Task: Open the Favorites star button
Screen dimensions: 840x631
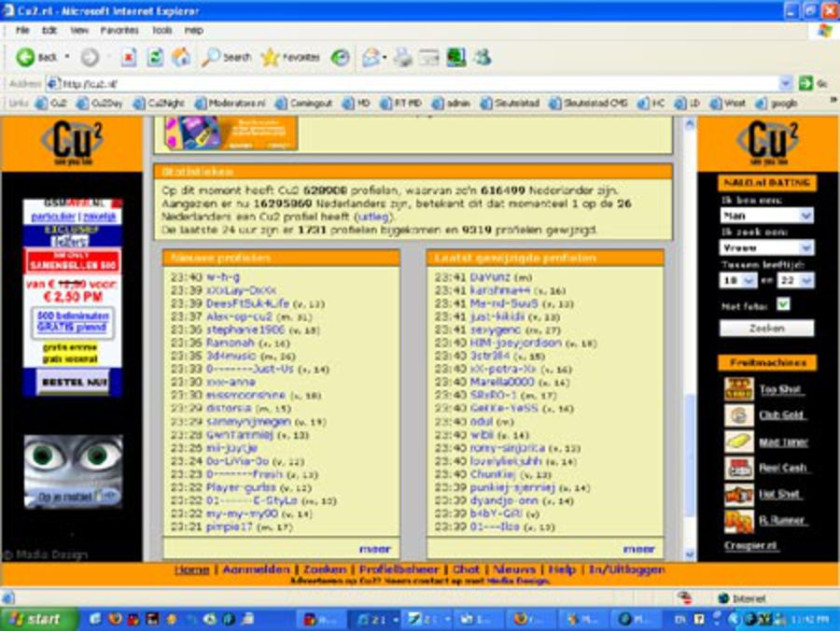Action: coord(291,57)
